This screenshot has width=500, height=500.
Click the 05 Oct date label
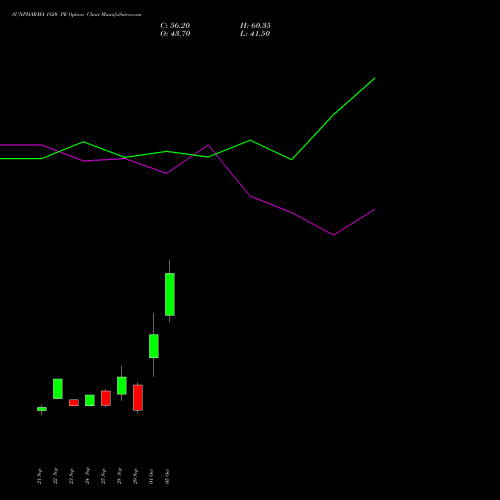click(x=167, y=476)
